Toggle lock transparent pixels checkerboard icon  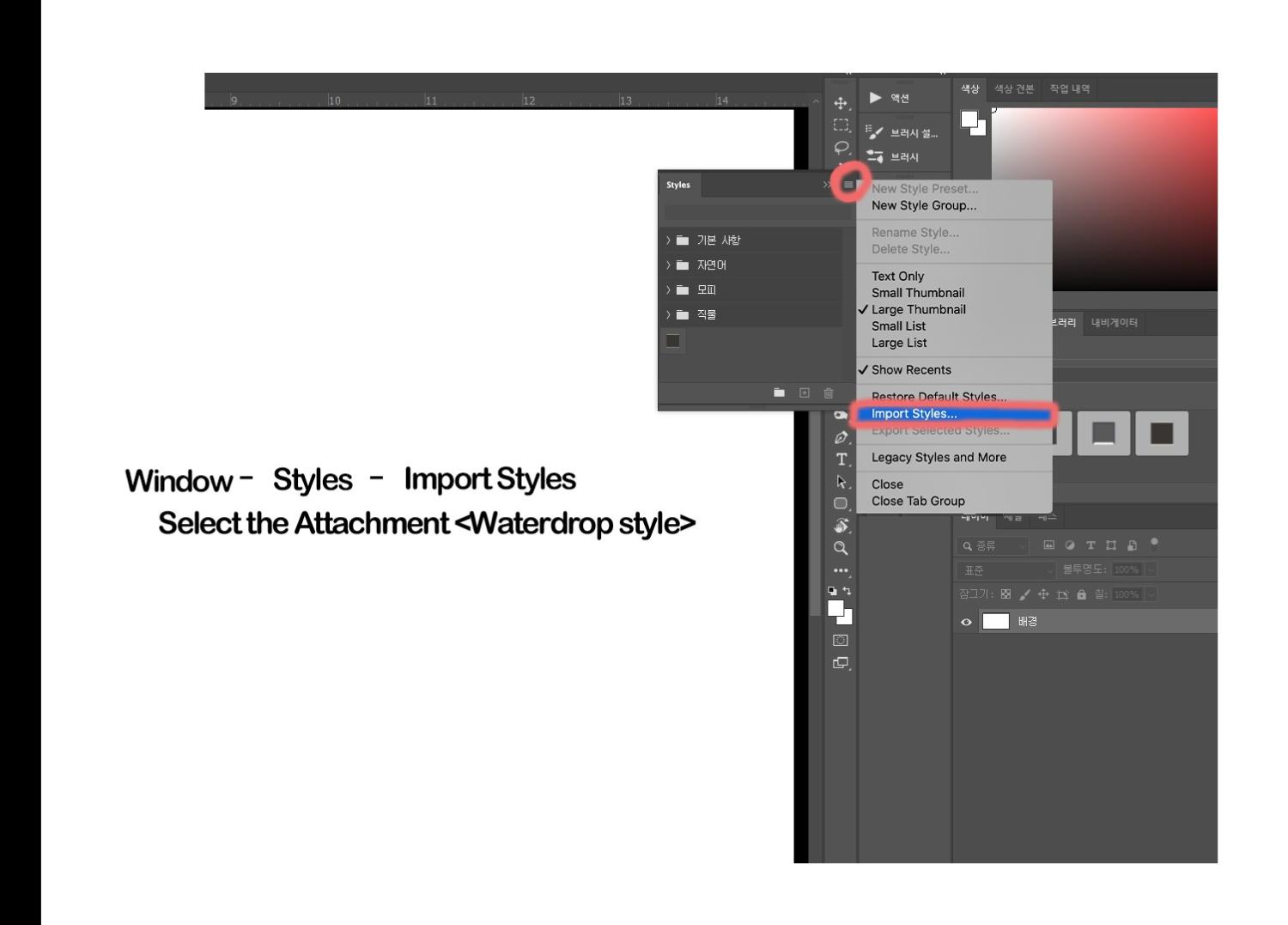(x=1005, y=594)
